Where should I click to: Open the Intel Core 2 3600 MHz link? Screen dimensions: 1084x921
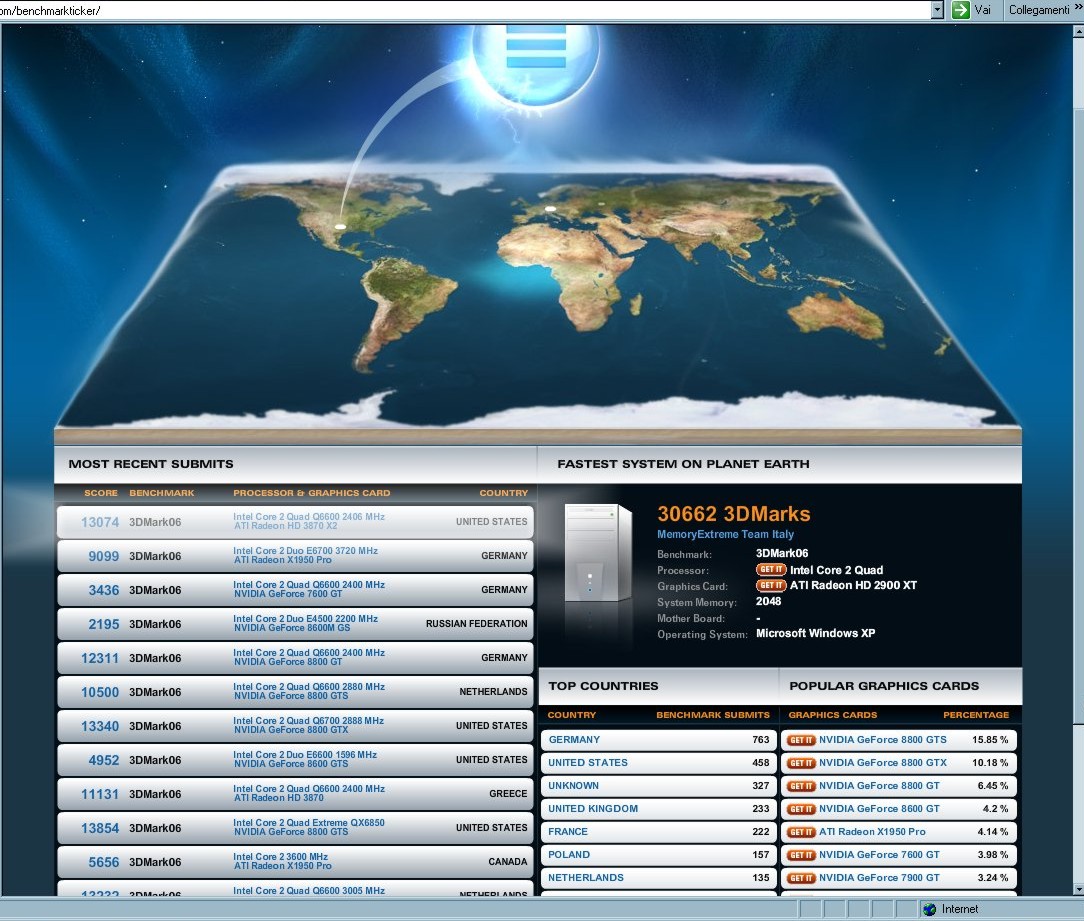click(x=281, y=856)
